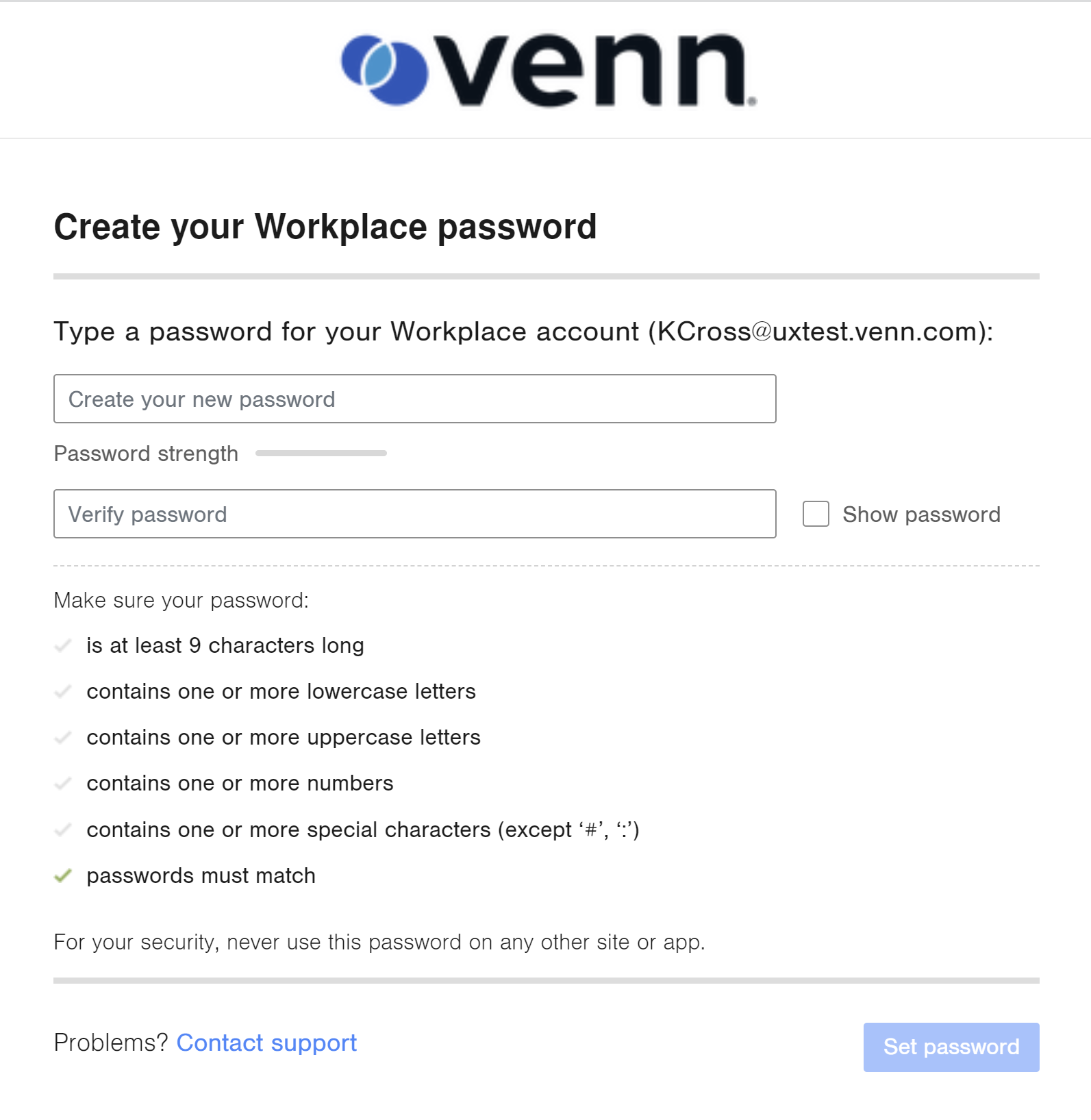Screen dimensions: 1091x1120
Task: Click the checkmark beside the numbers rule
Action: click(x=63, y=783)
